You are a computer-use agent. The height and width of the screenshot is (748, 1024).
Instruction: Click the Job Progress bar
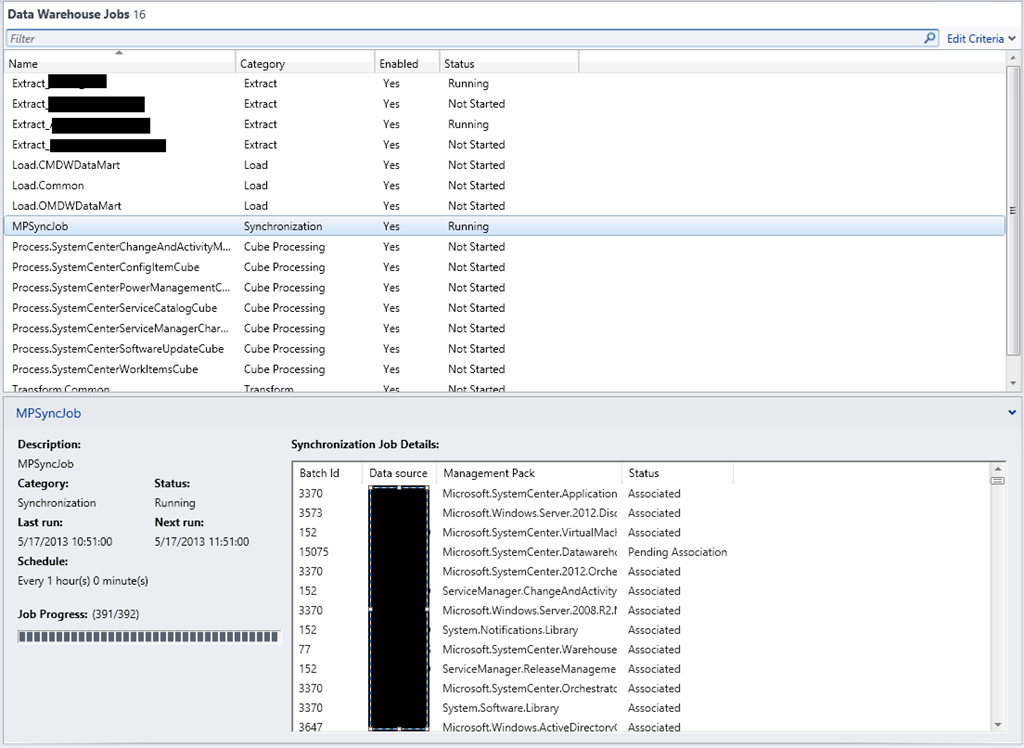click(x=149, y=636)
